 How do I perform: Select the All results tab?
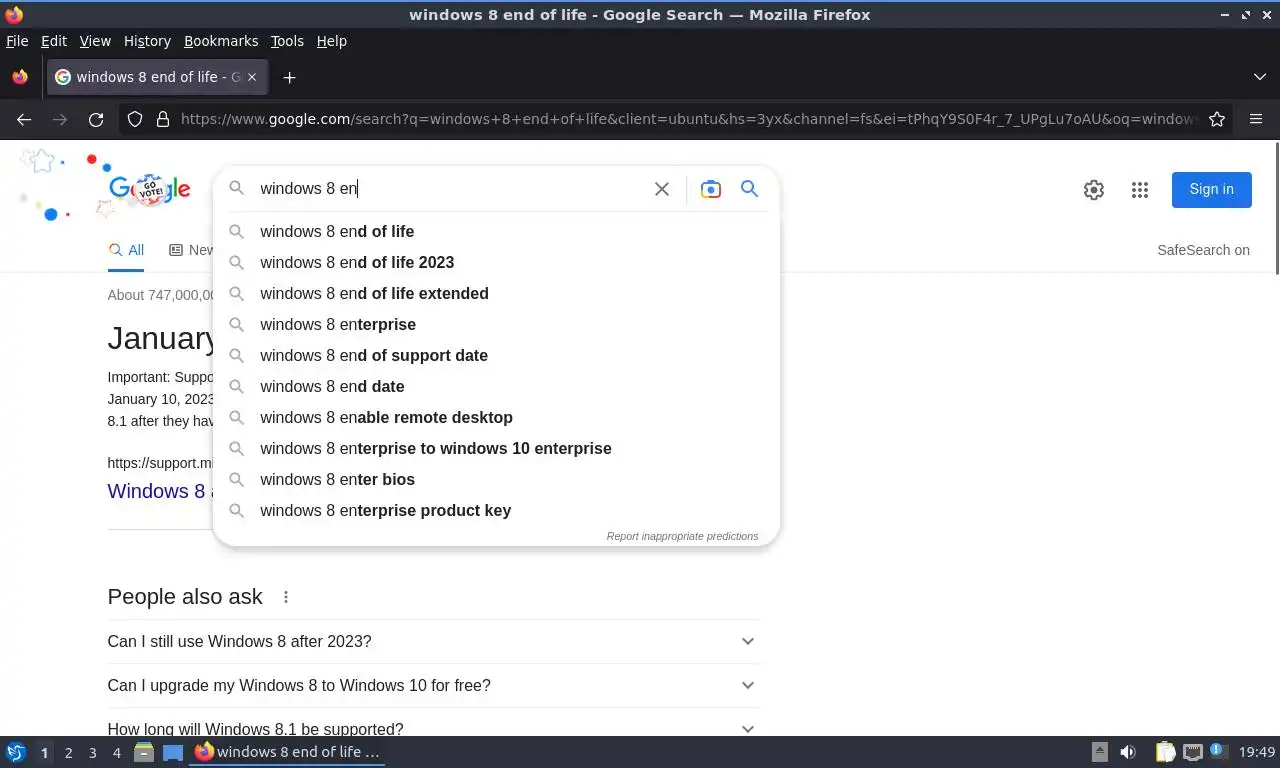(x=126, y=250)
